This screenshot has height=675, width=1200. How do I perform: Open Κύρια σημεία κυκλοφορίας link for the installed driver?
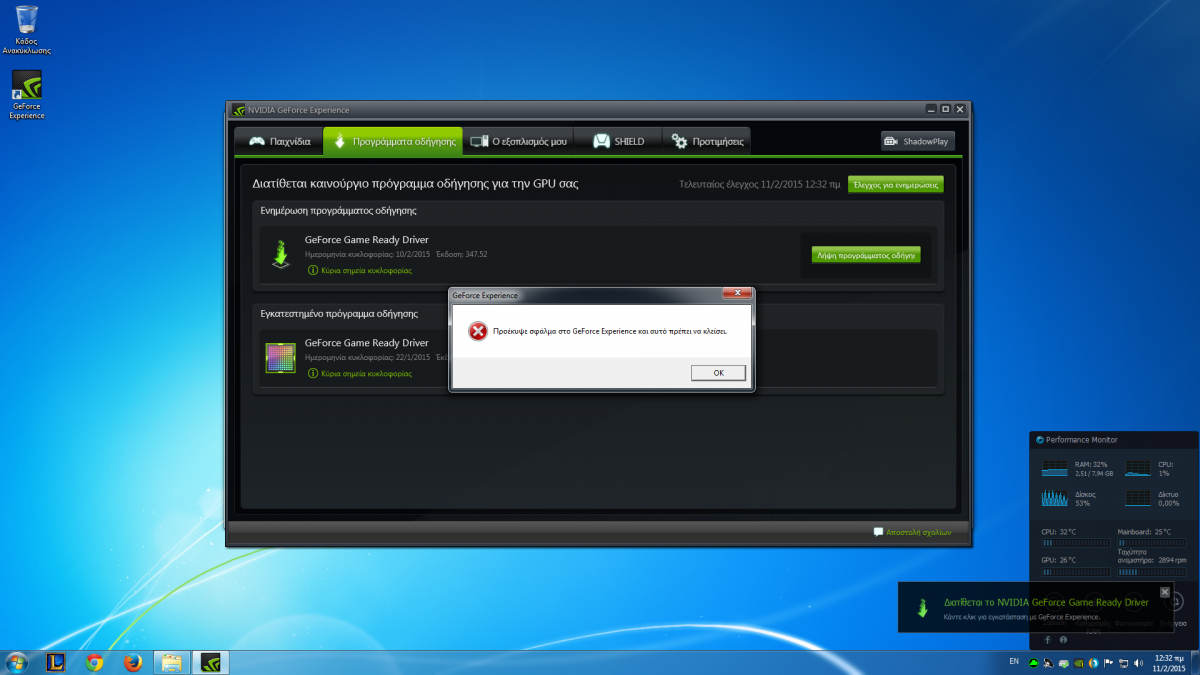click(360, 373)
